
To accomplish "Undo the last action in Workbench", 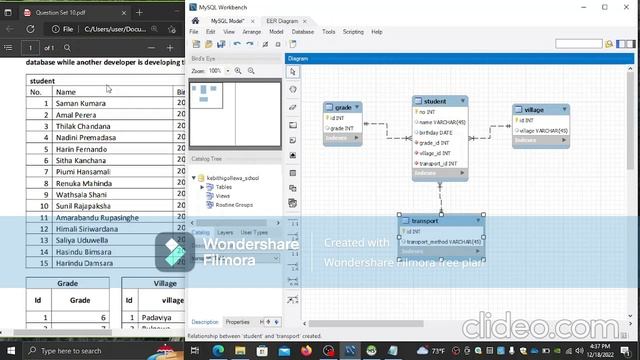I will (x=237, y=44).
